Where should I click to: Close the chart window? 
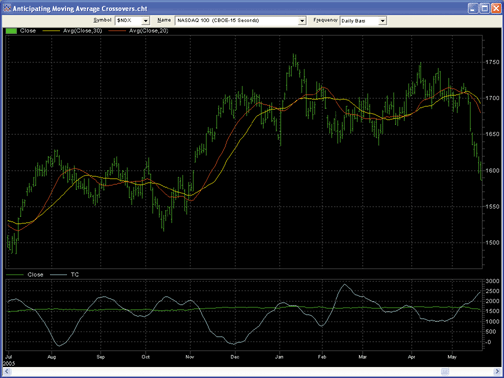(x=496, y=8)
